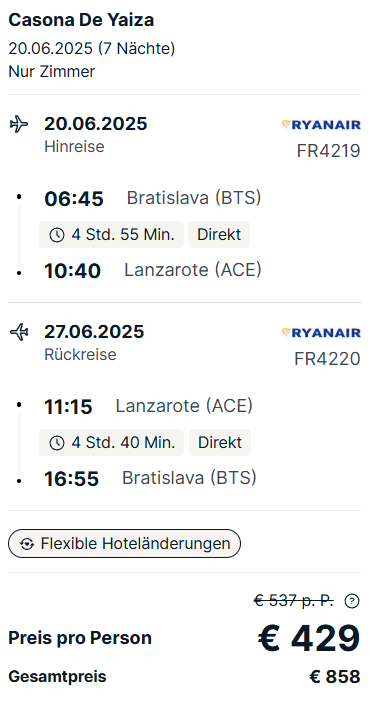Click the clock icon beside 4 Std. 40 Min.
This screenshot has width=375, height=705.
(x=57, y=443)
